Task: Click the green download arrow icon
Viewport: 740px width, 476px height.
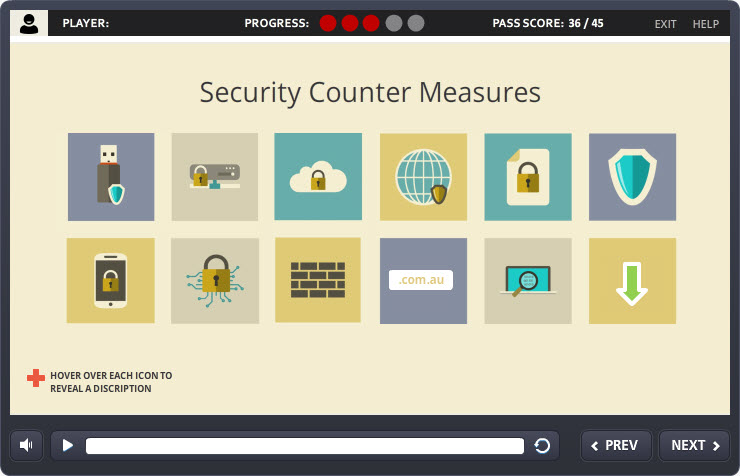Action: 632,281
